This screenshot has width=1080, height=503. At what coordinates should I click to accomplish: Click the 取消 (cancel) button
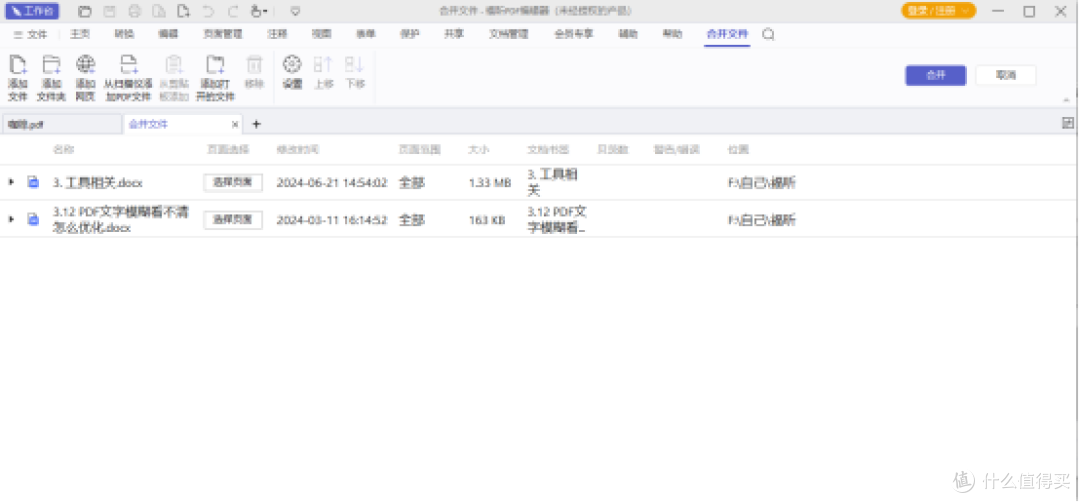pos(1006,75)
